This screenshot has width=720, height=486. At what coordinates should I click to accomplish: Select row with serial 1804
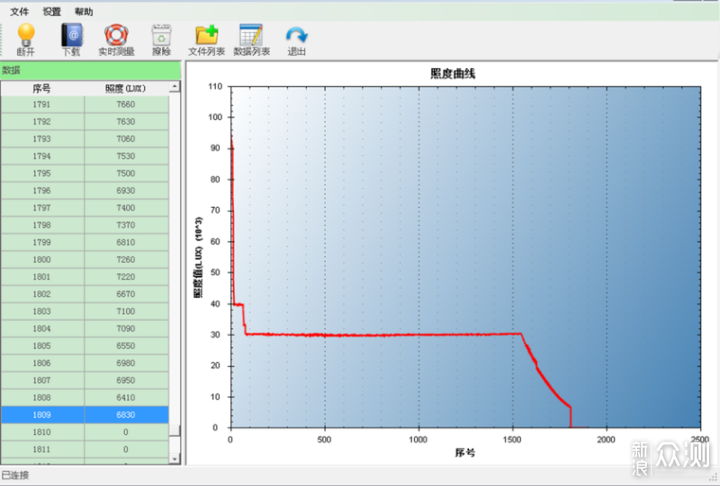point(84,328)
